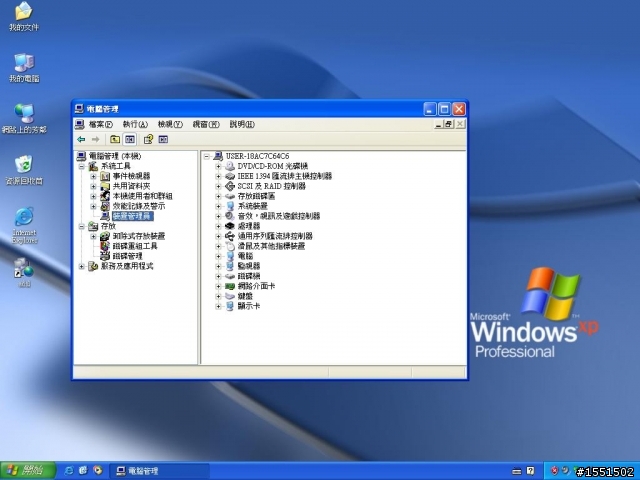The height and width of the screenshot is (480, 640).
Task: Minimize the inner MMC child window
Action: click(x=439, y=124)
